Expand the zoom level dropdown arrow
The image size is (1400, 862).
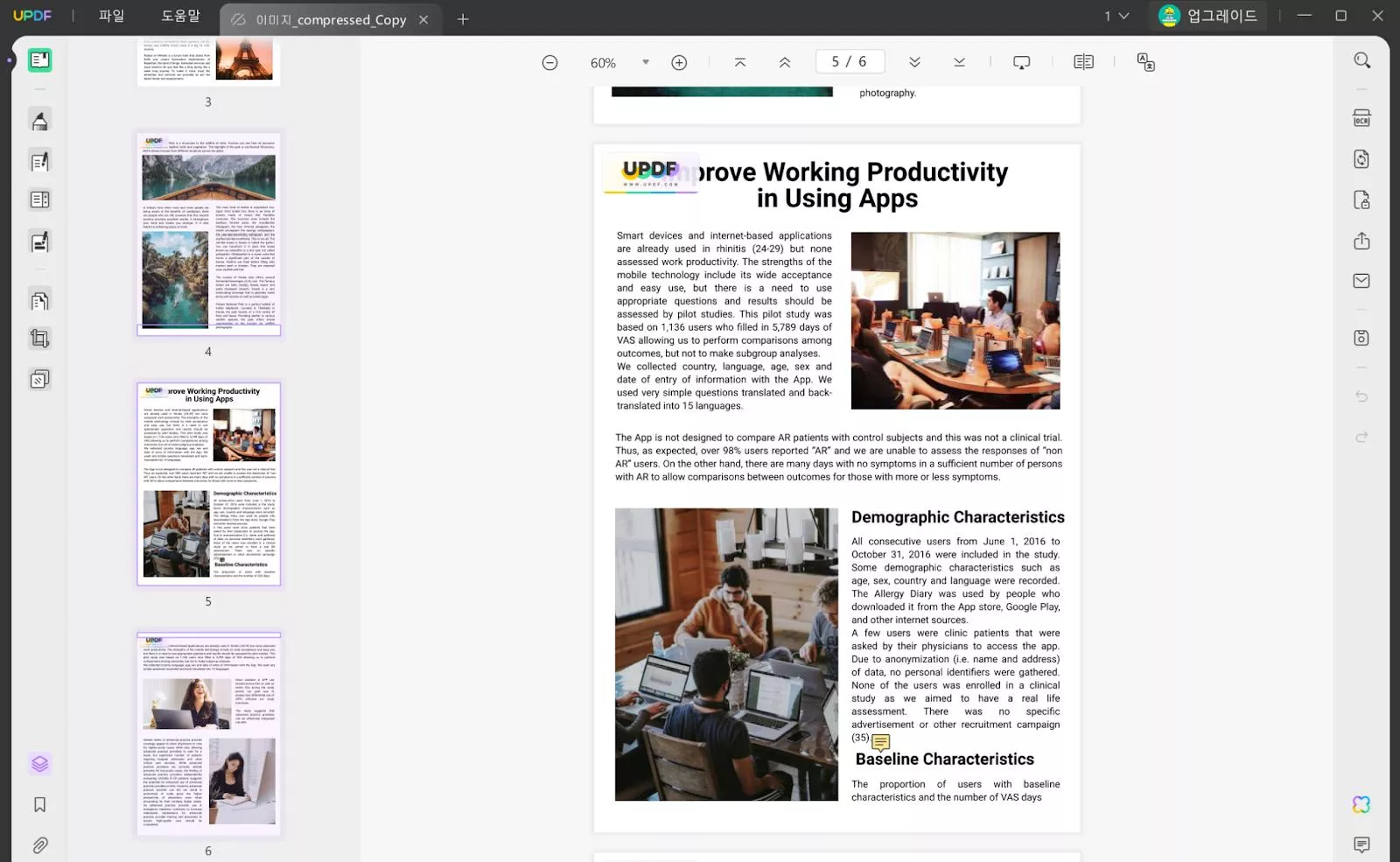646,62
